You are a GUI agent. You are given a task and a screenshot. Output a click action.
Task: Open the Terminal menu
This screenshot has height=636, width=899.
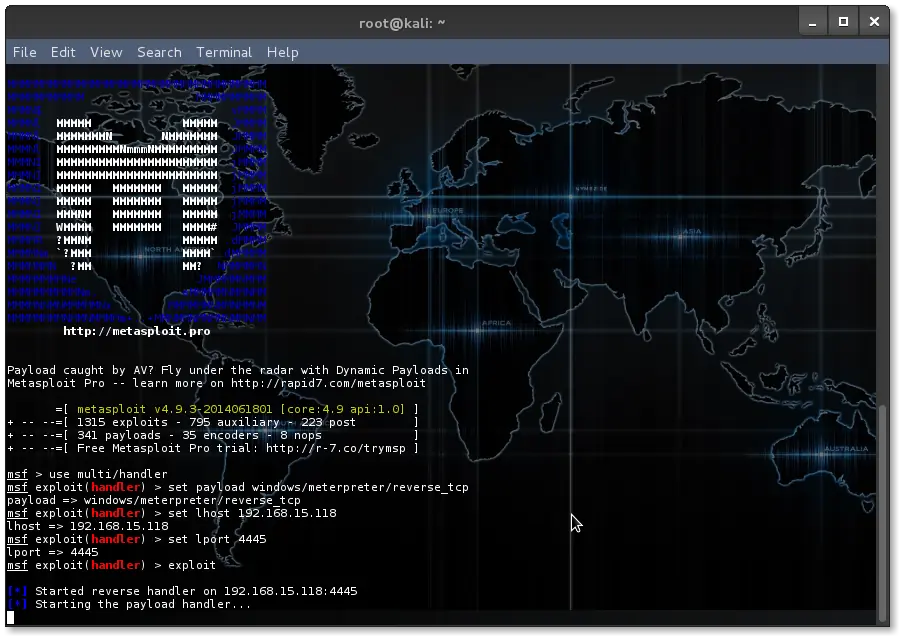pos(224,52)
